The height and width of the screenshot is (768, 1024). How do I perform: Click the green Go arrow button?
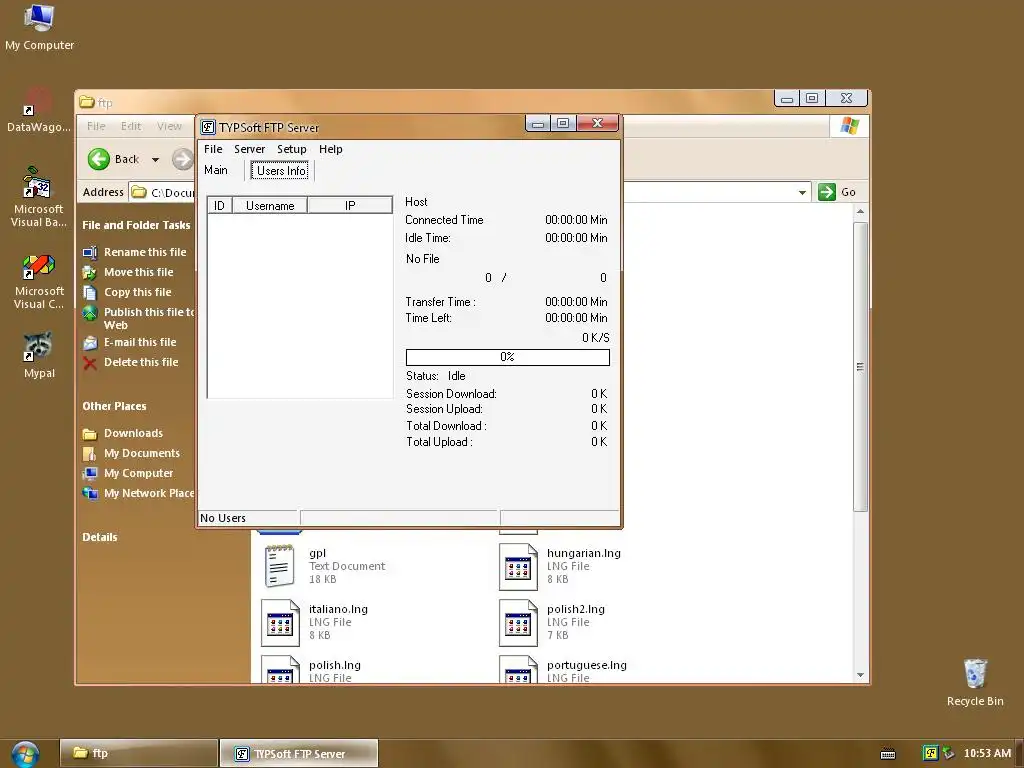[x=827, y=192]
